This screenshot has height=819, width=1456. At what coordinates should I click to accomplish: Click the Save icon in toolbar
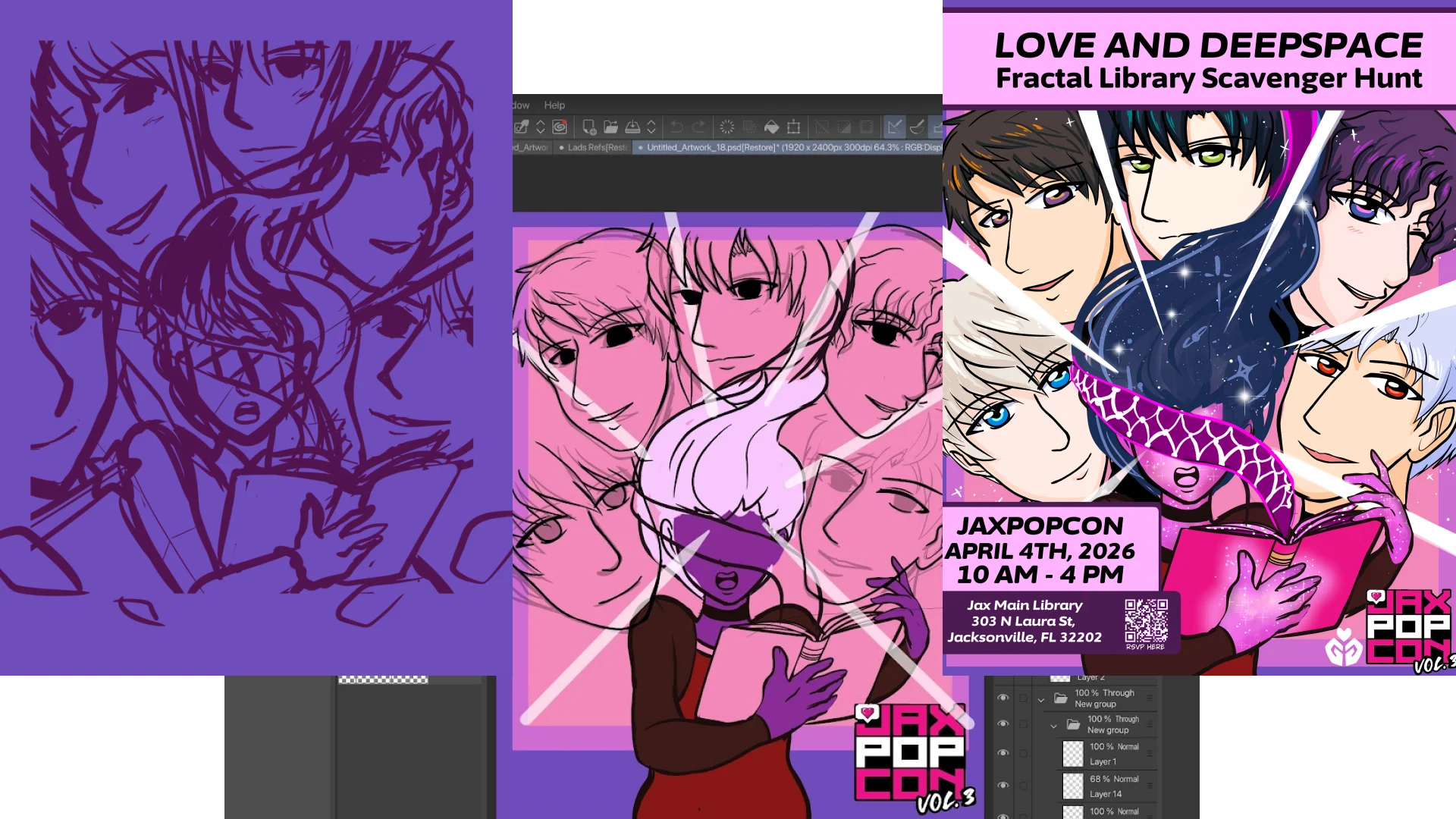point(632,127)
